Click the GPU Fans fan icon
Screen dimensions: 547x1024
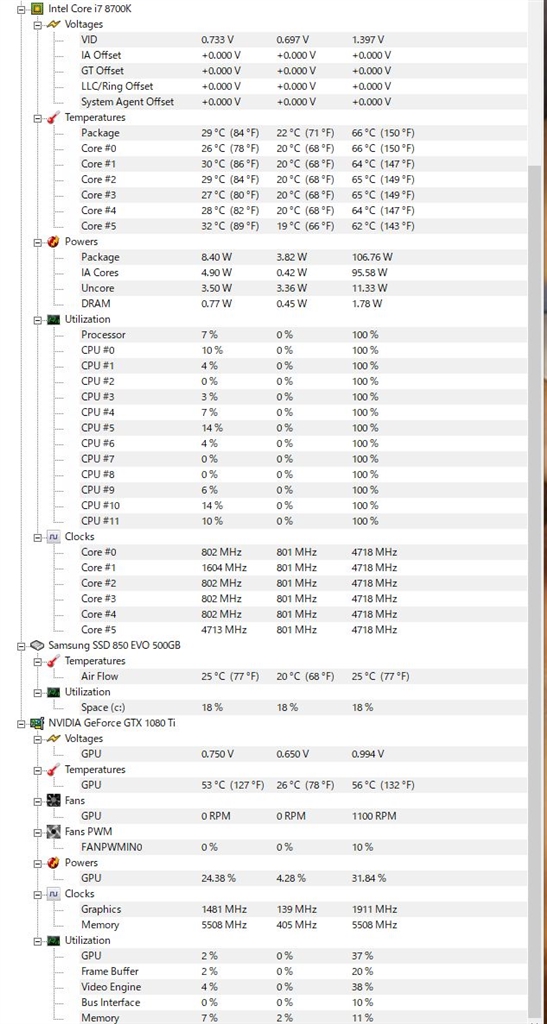pos(54,801)
